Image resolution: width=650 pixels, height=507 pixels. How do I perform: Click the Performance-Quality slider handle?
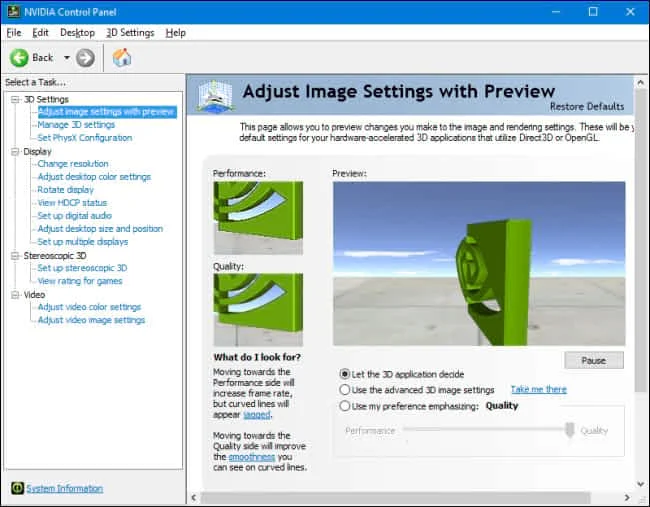(x=569, y=430)
